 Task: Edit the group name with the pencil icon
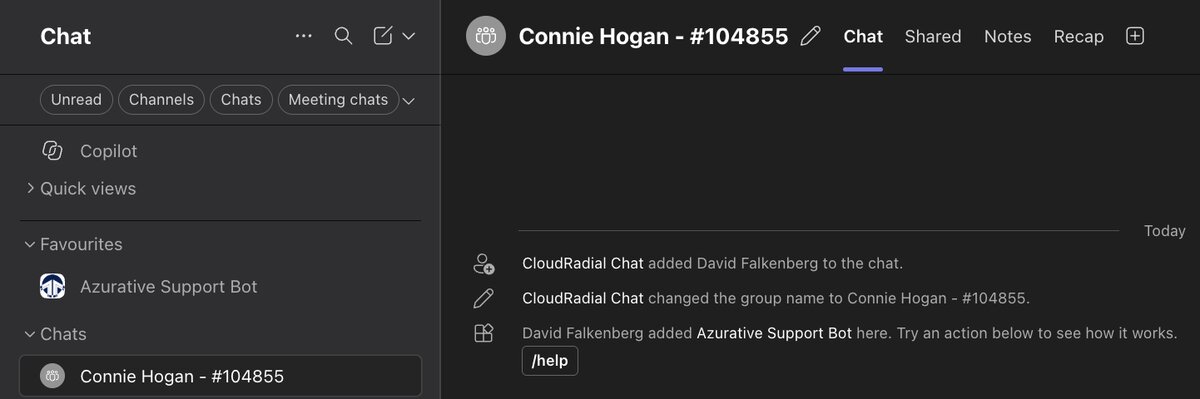tap(811, 36)
